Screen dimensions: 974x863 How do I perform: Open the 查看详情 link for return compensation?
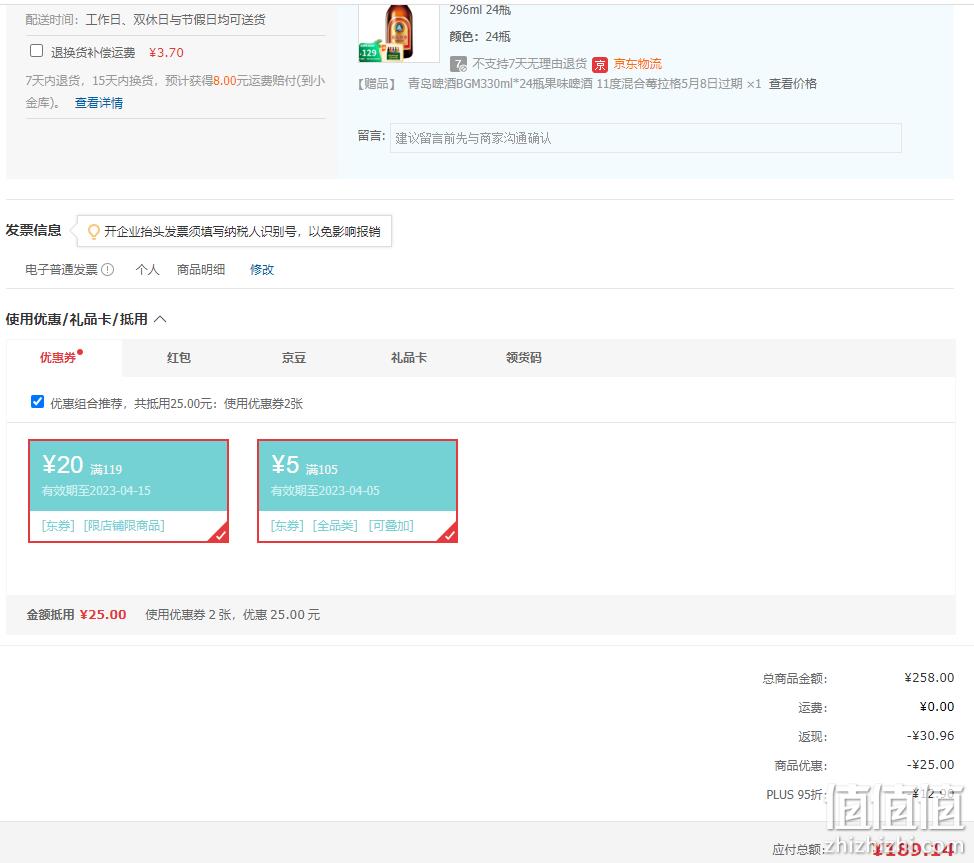(x=99, y=103)
